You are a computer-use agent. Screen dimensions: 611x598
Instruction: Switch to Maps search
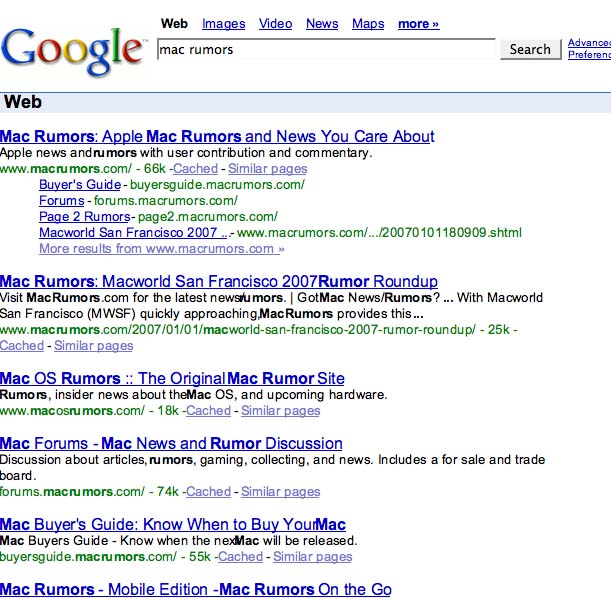(x=368, y=24)
